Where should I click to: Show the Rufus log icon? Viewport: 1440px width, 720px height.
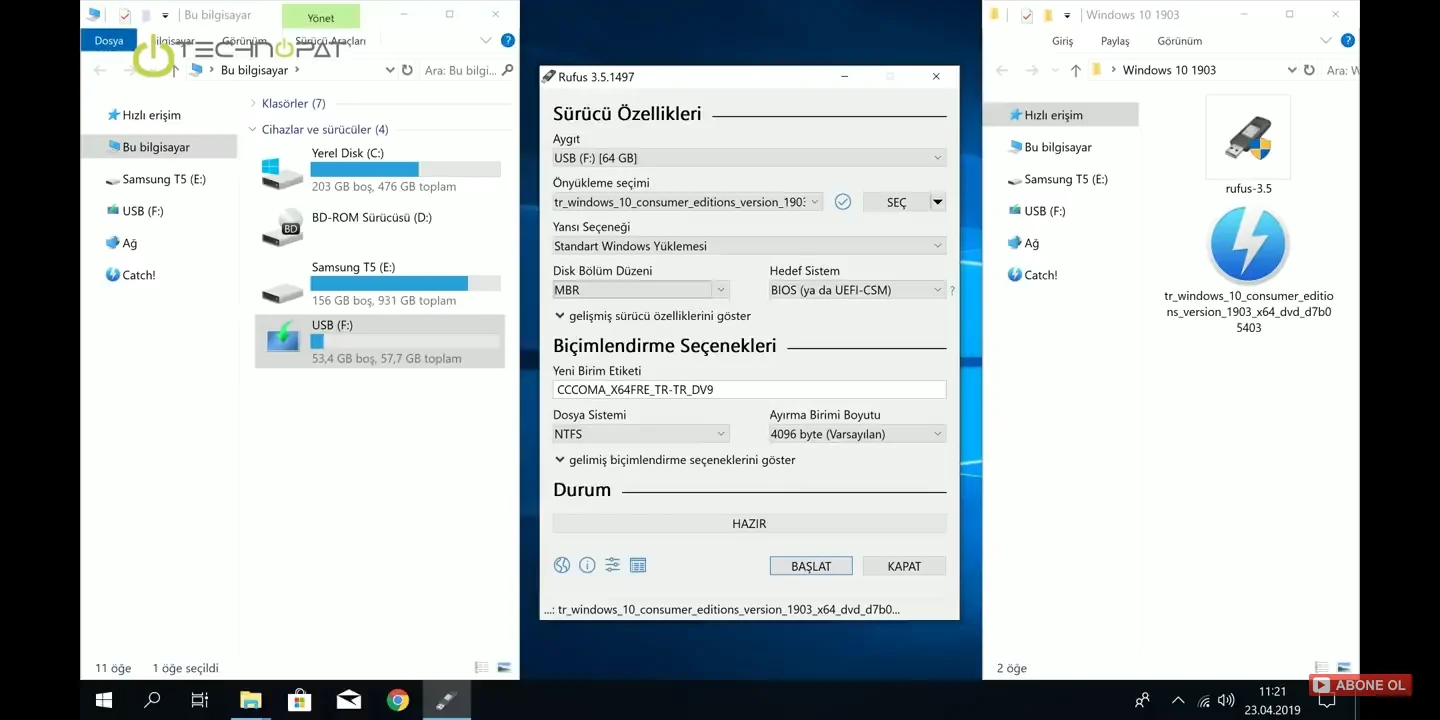click(638, 566)
